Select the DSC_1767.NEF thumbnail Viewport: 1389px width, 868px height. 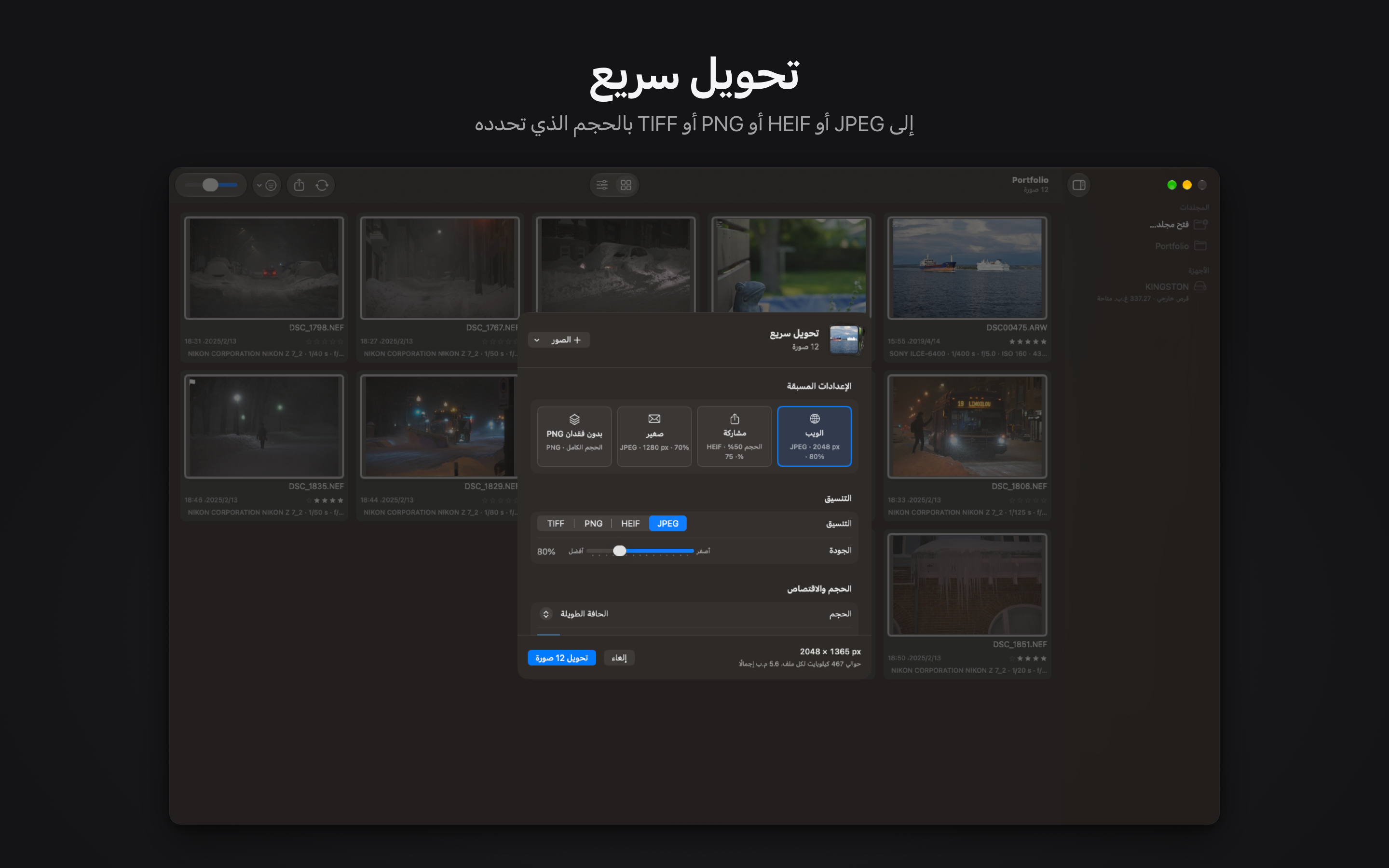(440, 268)
